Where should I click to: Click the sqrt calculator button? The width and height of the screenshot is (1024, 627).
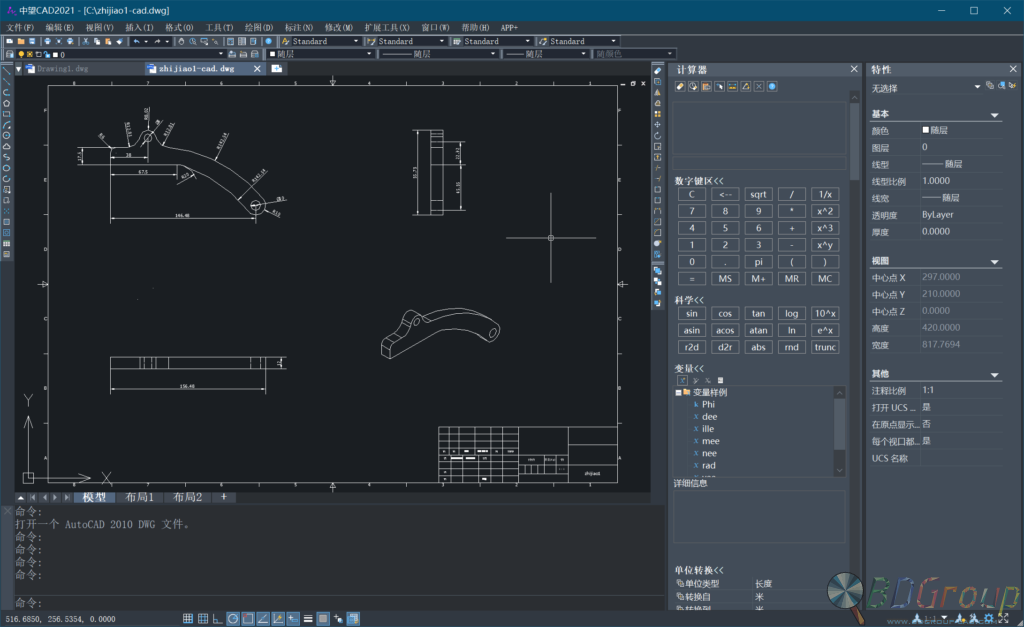click(x=758, y=194)
